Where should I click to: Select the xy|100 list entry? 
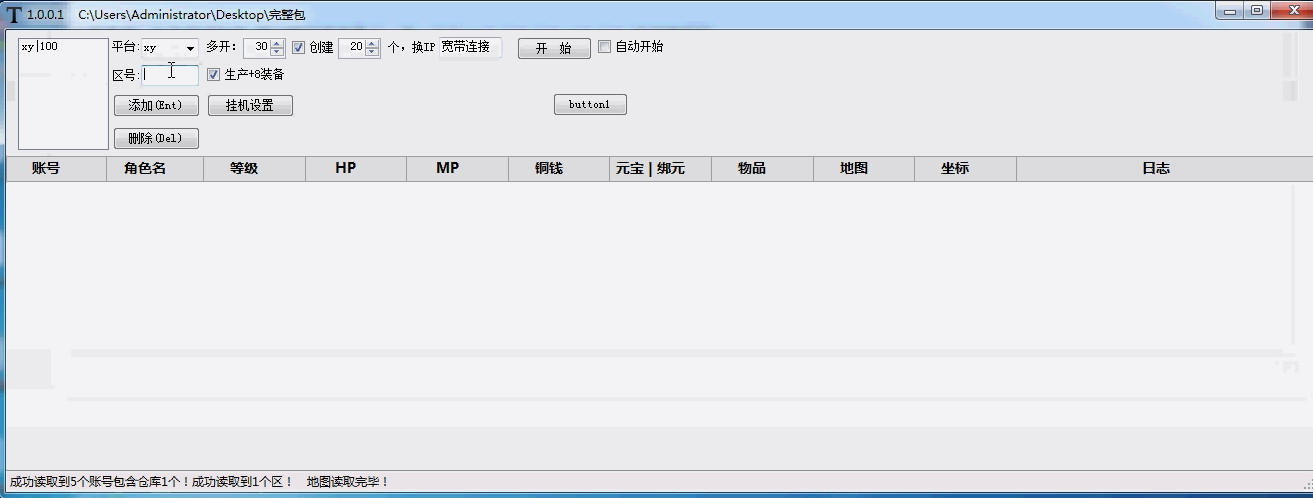click(40, 46)
